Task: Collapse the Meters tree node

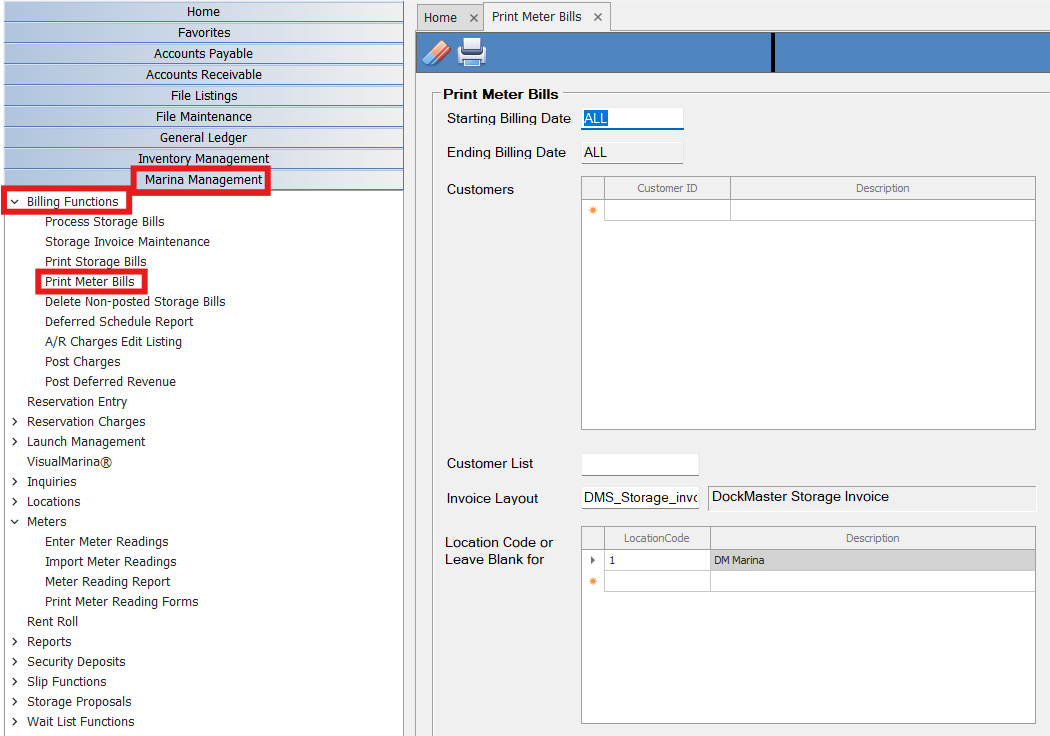Action: (14, 522)
